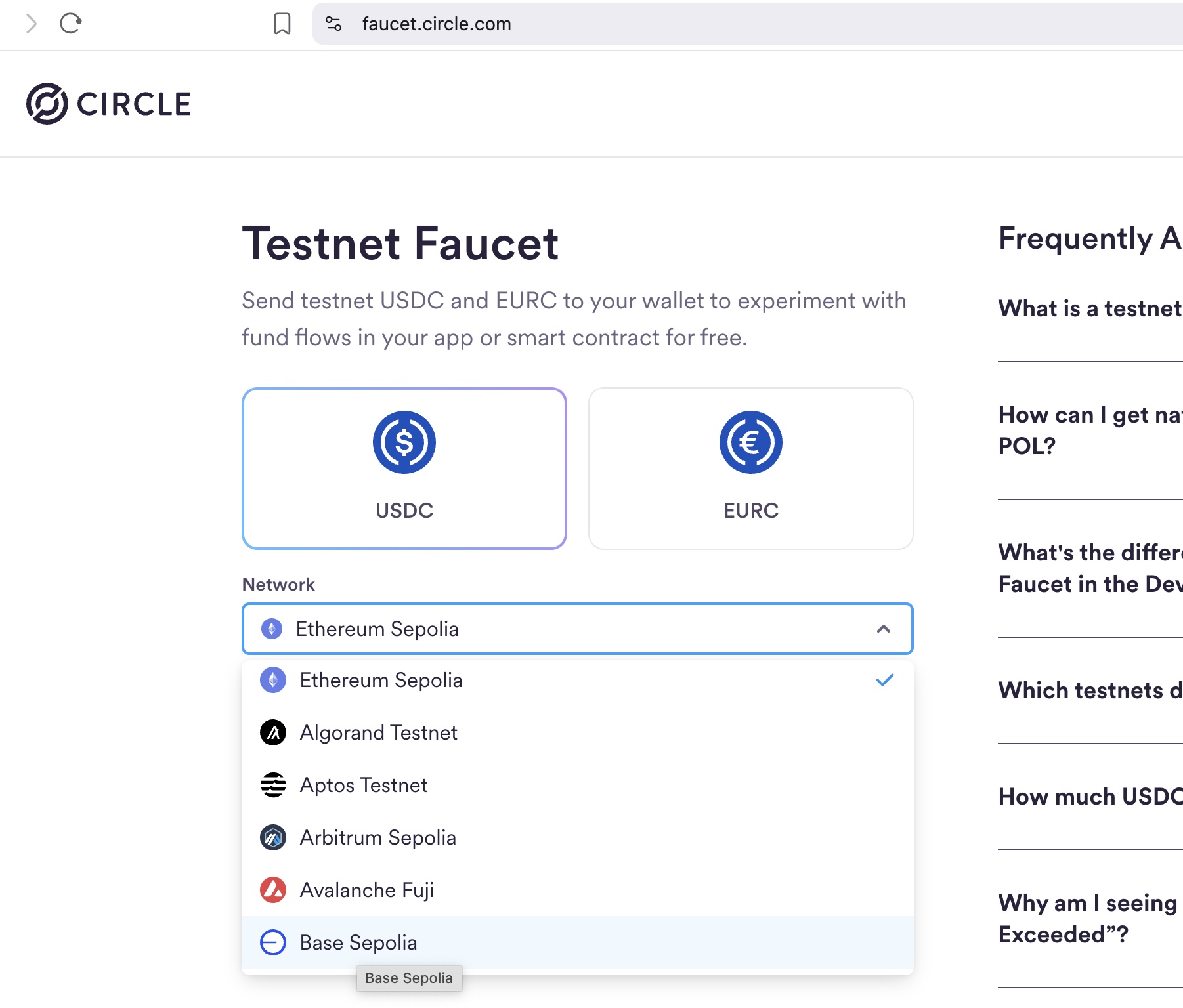The height and width of the screenshot is (1008, 1183).
Task: Select Arbitrum Sepolia in the dropdown
Action: pyautogui.click(x=377, y=837)
